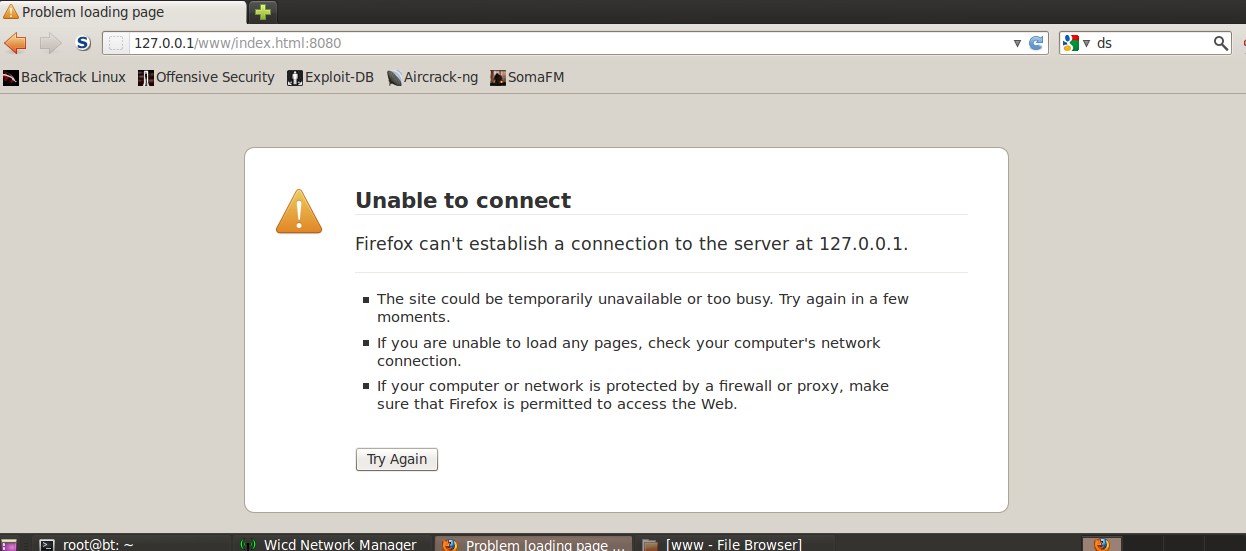Open the SomaFM bookmark
This screenshot has height=551, width=1246.
pos(527,77)
